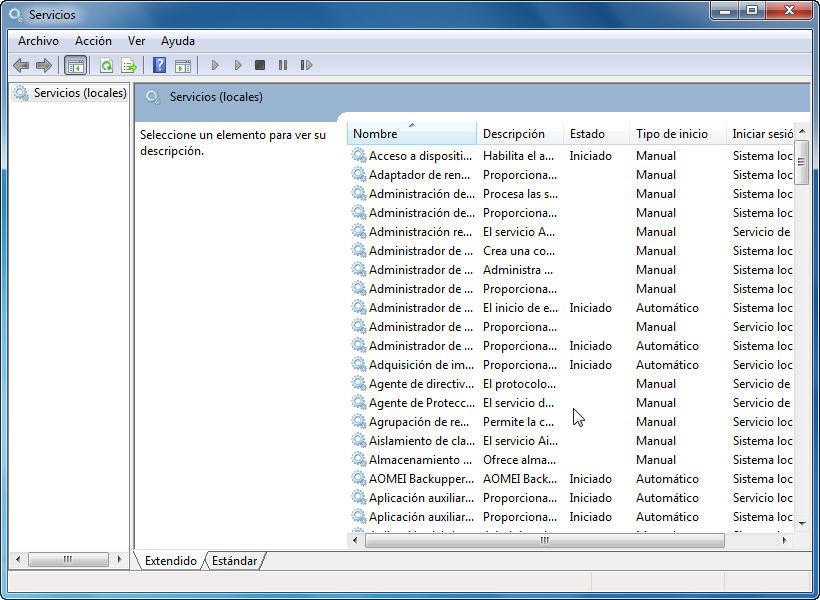Select the Adquisición de im... service name
Image resolution: width=820 pixels, height=600 pixels.
421,365
